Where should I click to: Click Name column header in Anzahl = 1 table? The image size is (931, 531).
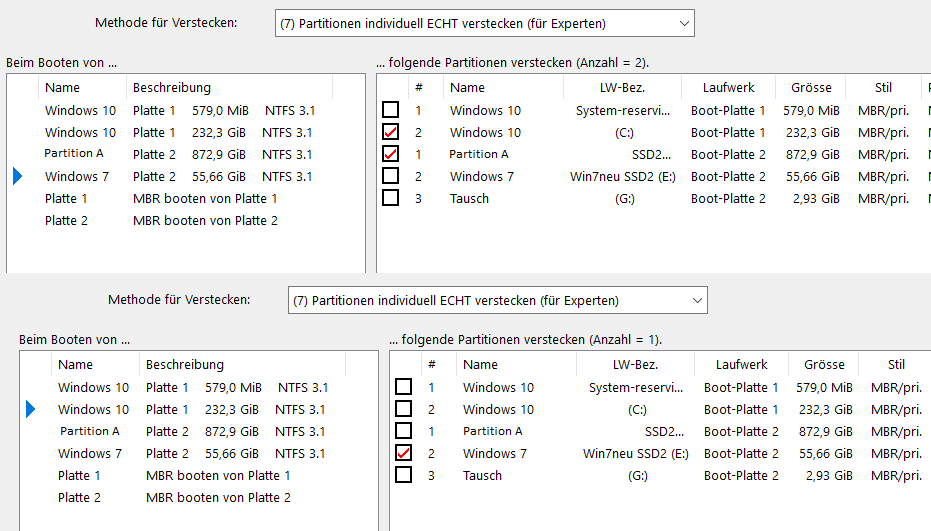tap(517, 364)
